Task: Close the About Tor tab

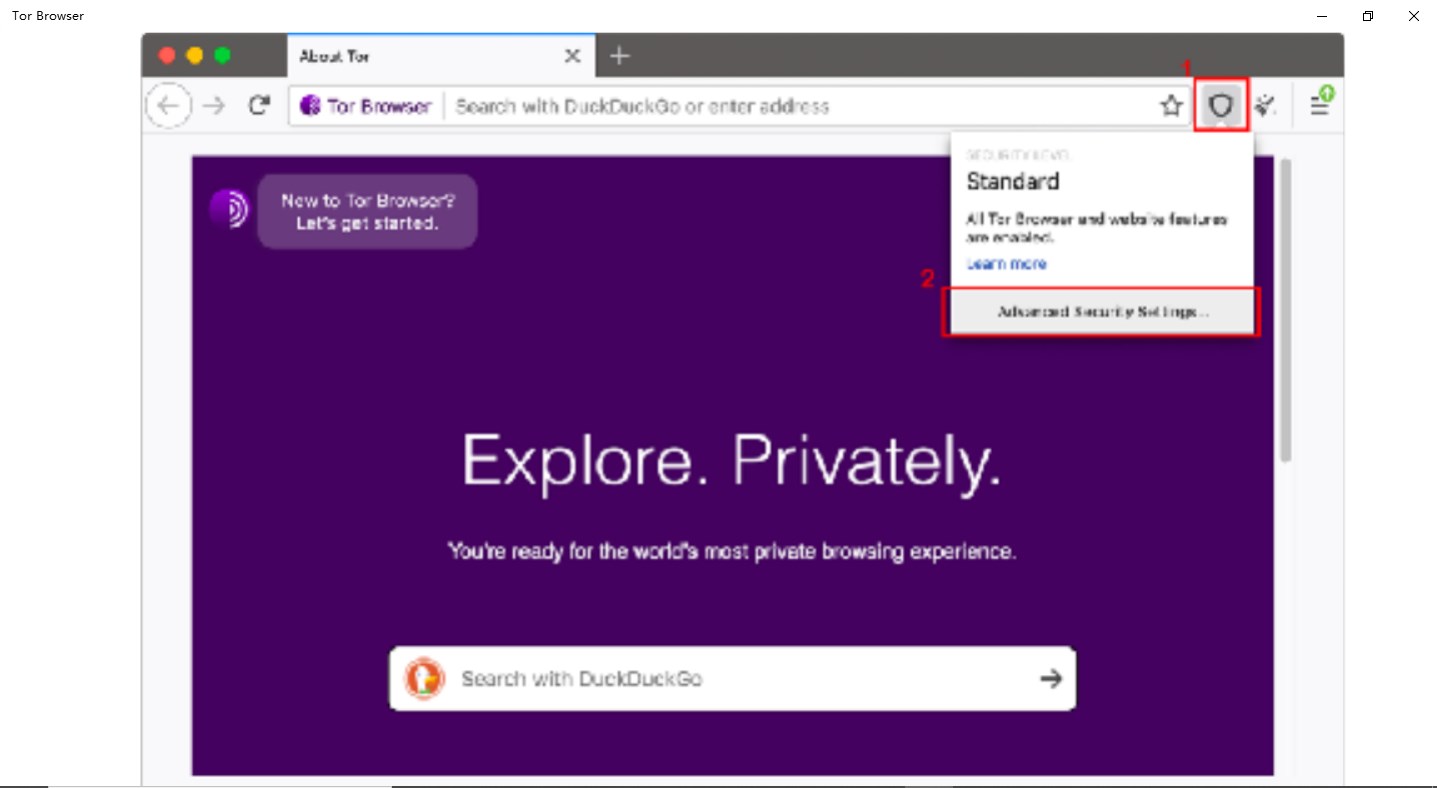Action: (x=572, y=56)
